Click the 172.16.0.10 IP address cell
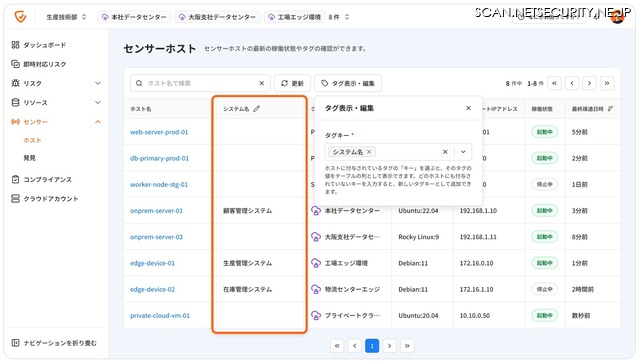 (476, 263)
